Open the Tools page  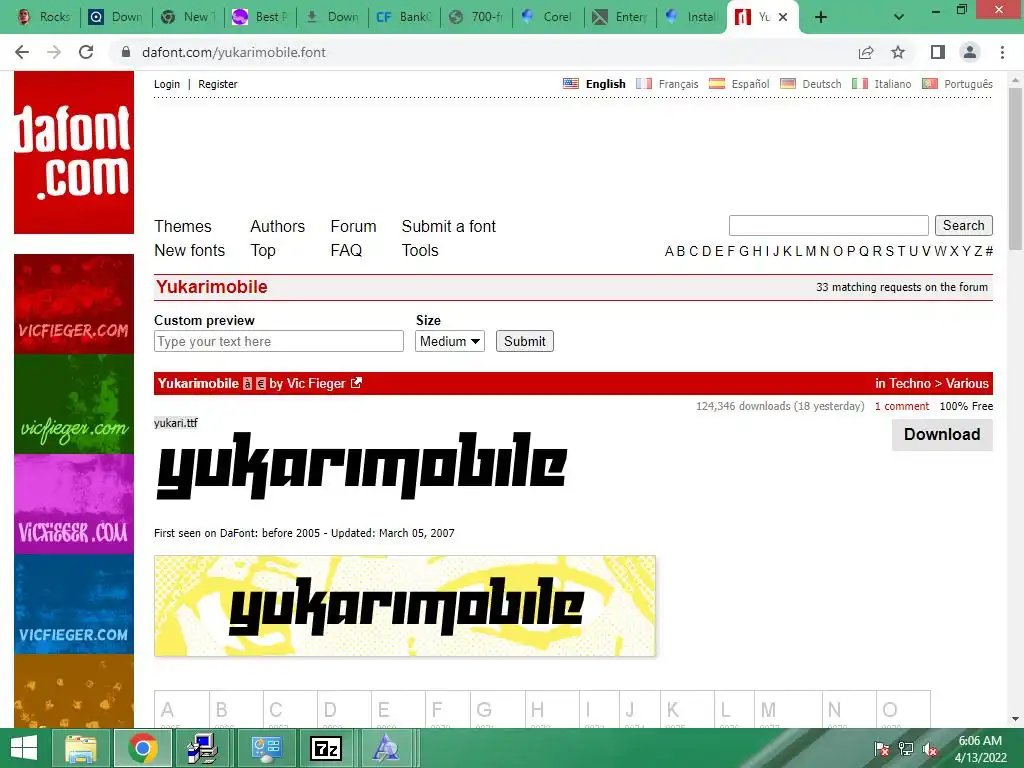pos(420,250)
